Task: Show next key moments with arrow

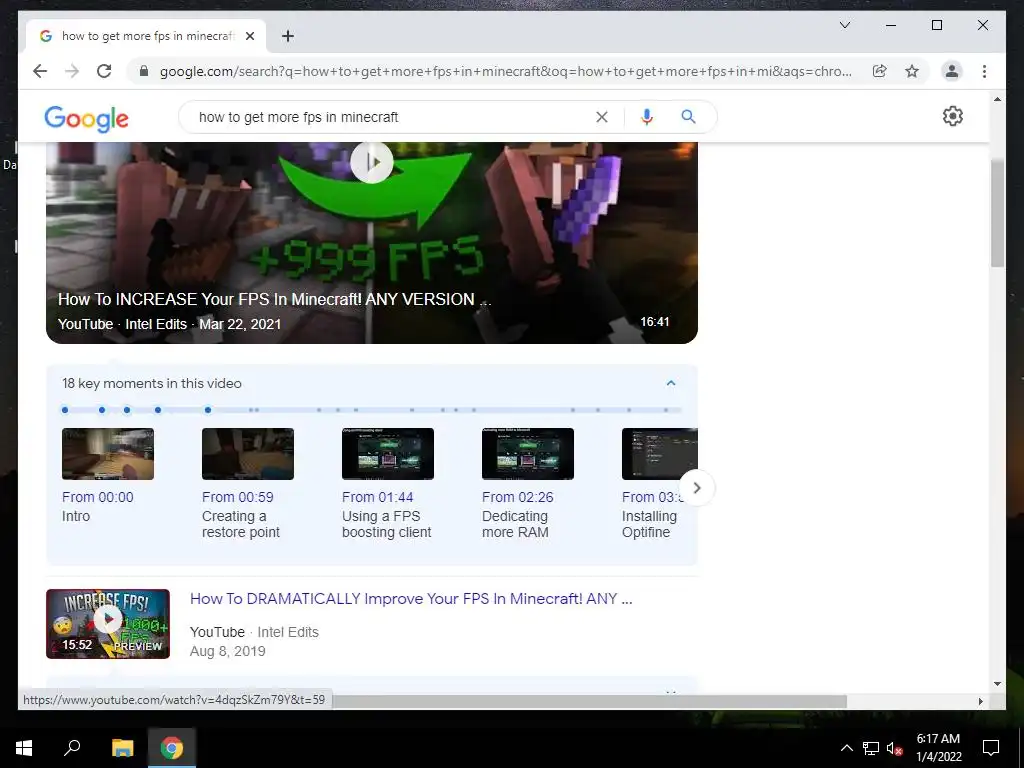Action: (x=697, y=488)
